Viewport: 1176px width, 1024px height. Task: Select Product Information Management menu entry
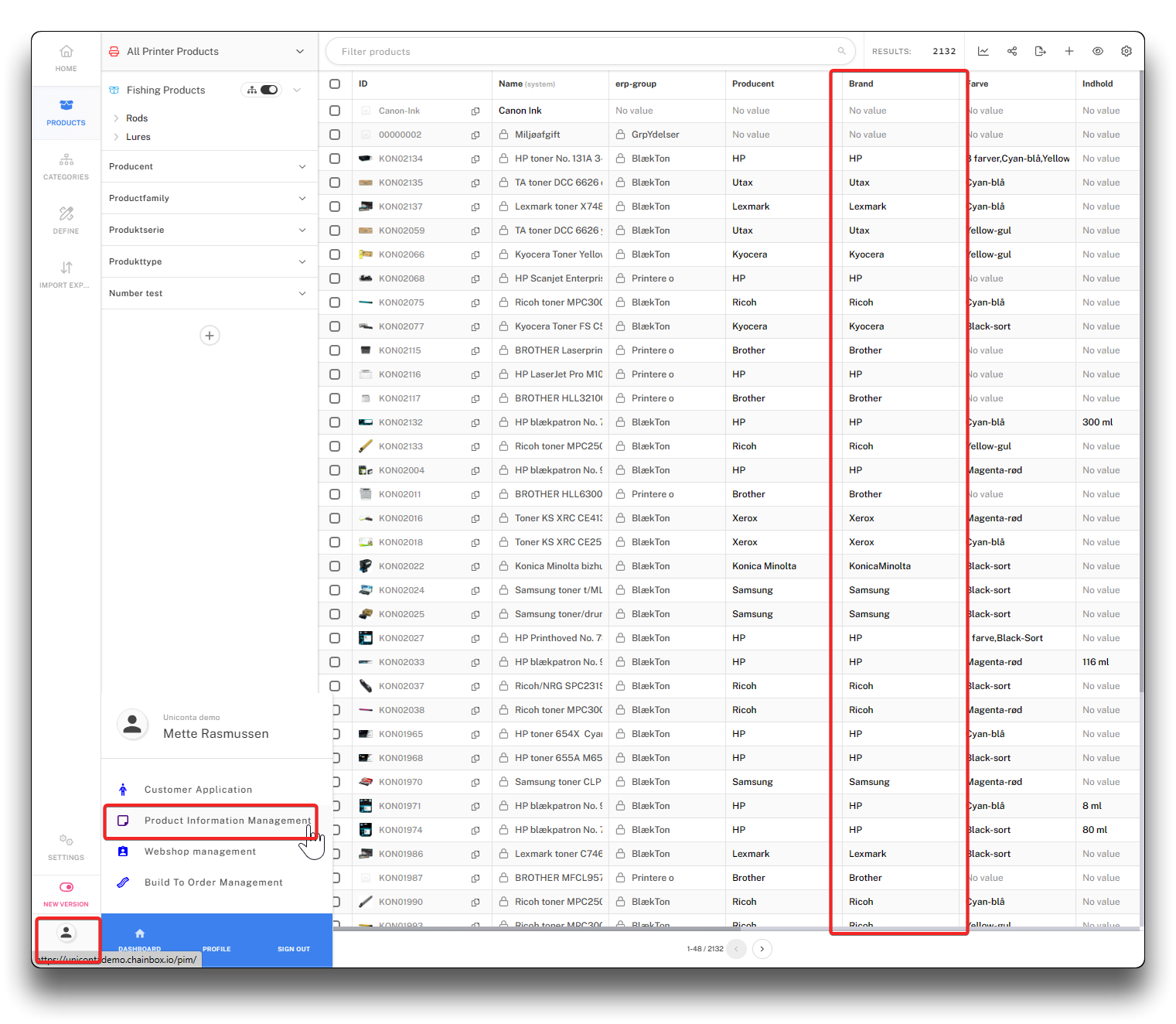(227, 821)
